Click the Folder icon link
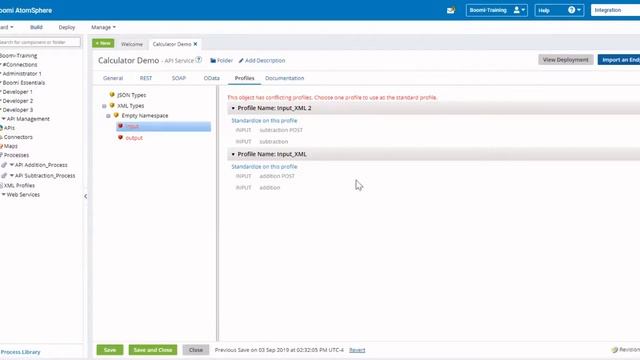 point(221,60)
